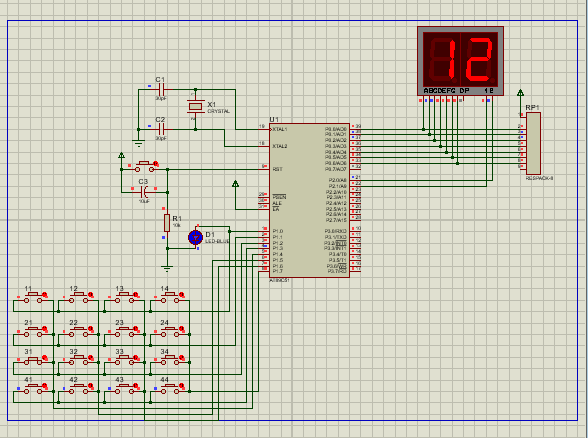588x438 pixels.
Task: Select capacitor C2 symbol
Action: pos(161,130)
